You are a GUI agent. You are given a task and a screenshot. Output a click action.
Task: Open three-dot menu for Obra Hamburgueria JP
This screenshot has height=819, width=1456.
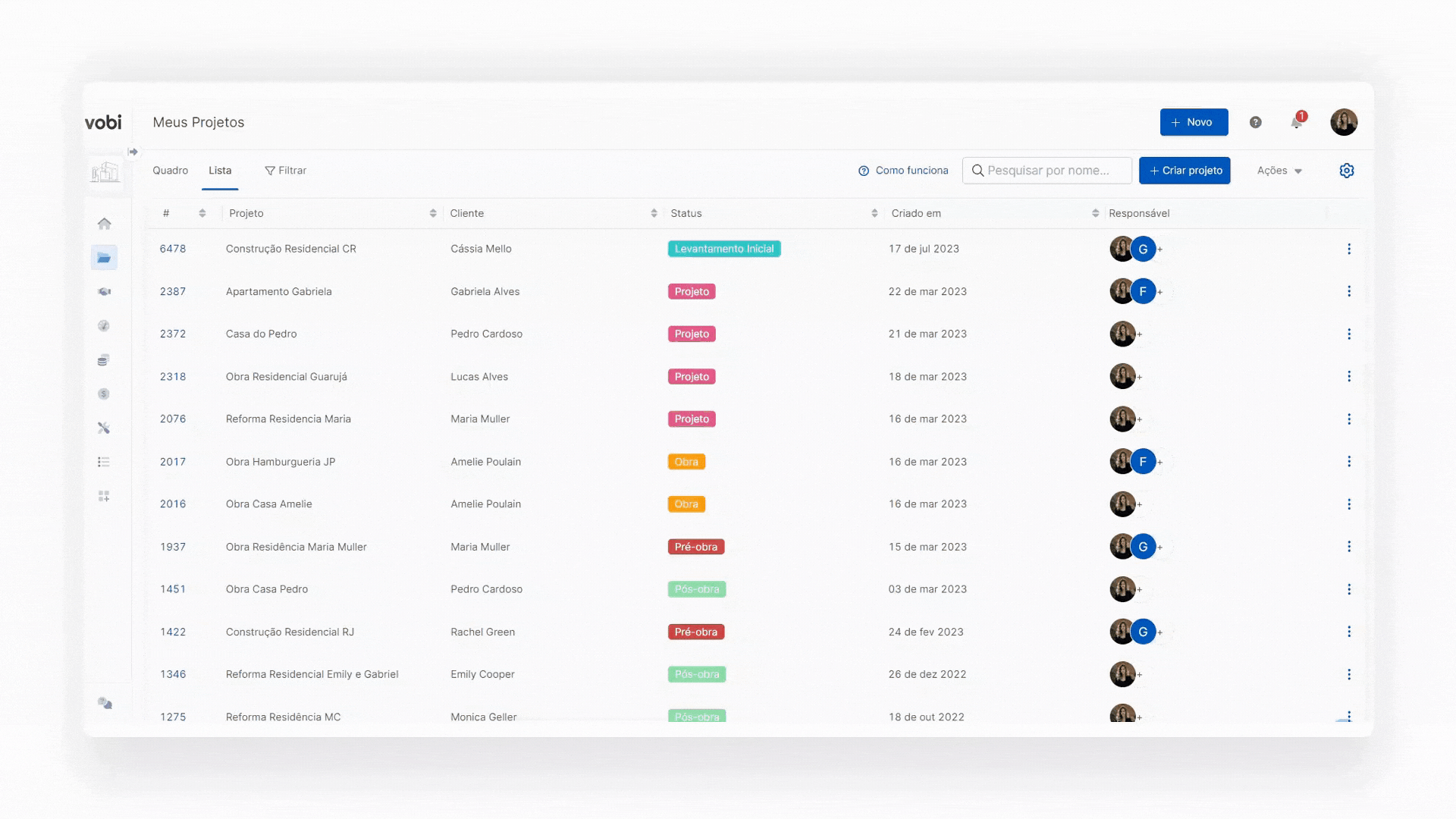pos(1348,462)
